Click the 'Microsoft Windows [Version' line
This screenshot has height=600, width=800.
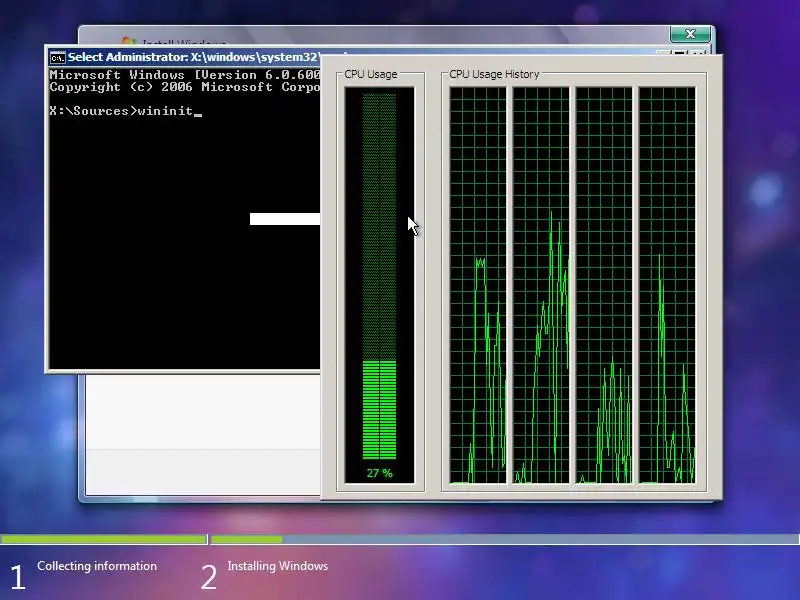tap(185, 74)
